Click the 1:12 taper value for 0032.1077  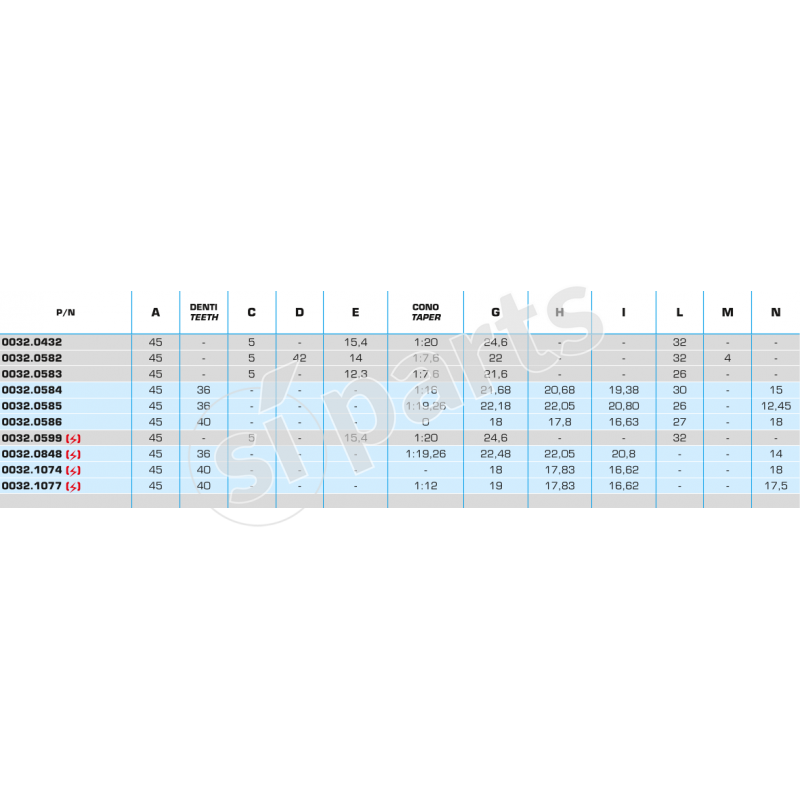tap(426, 486)
